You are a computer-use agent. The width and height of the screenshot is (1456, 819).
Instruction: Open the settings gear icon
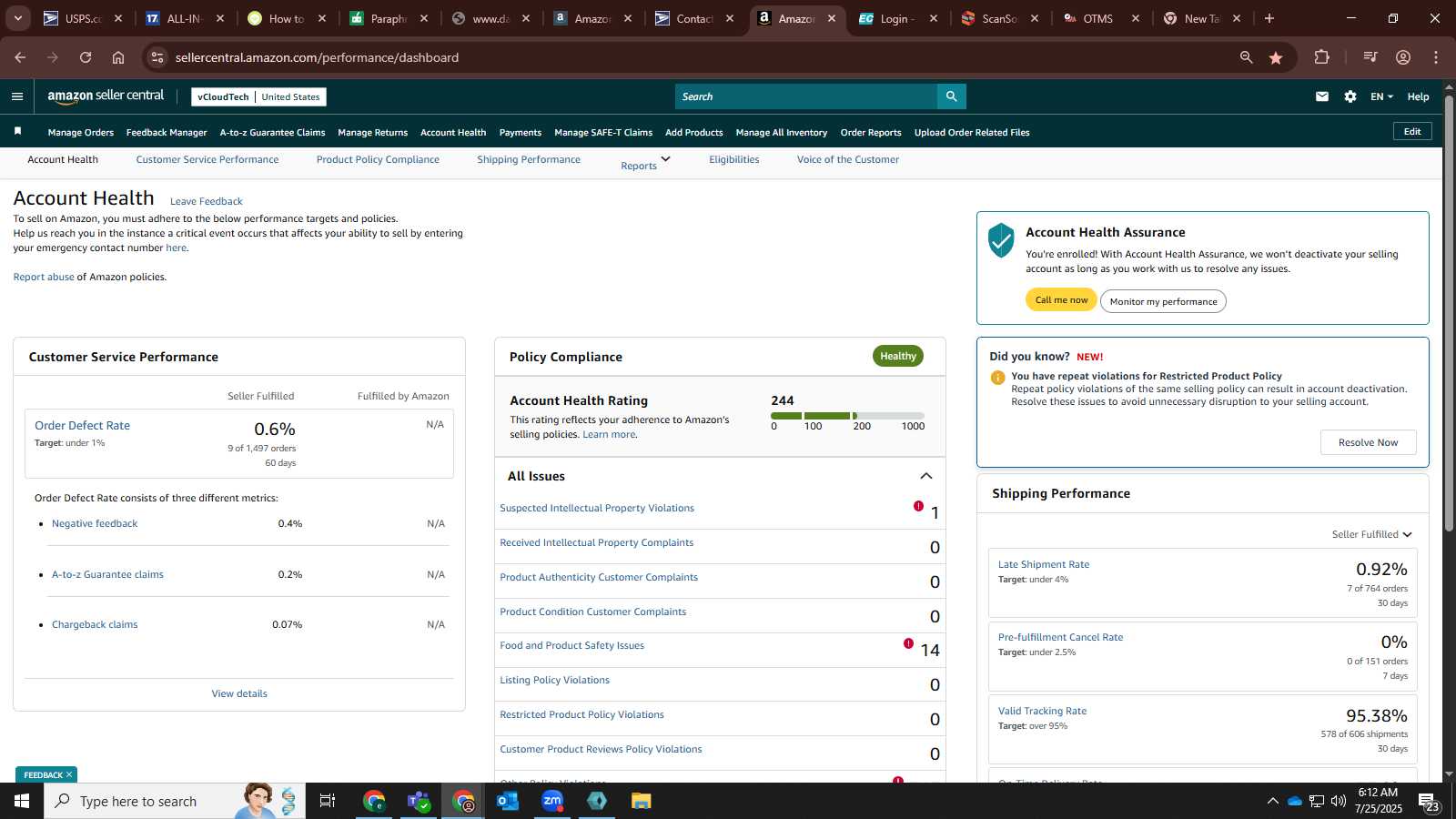coord(1350,96)
